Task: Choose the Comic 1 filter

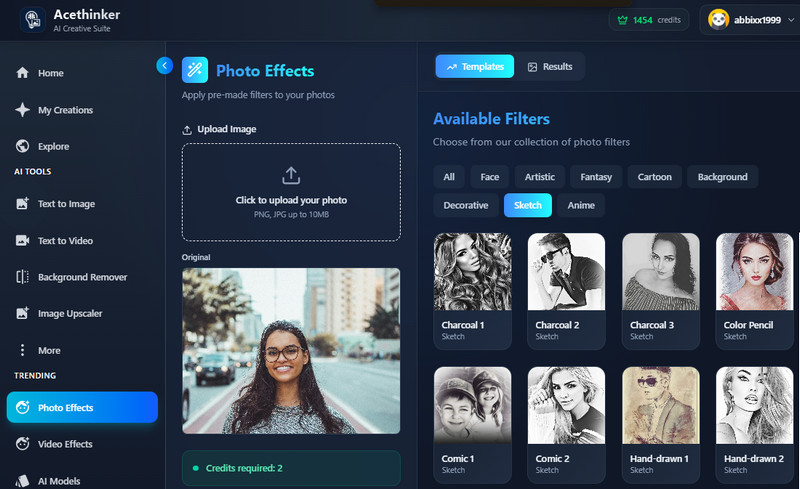Action: pos(472,425)
